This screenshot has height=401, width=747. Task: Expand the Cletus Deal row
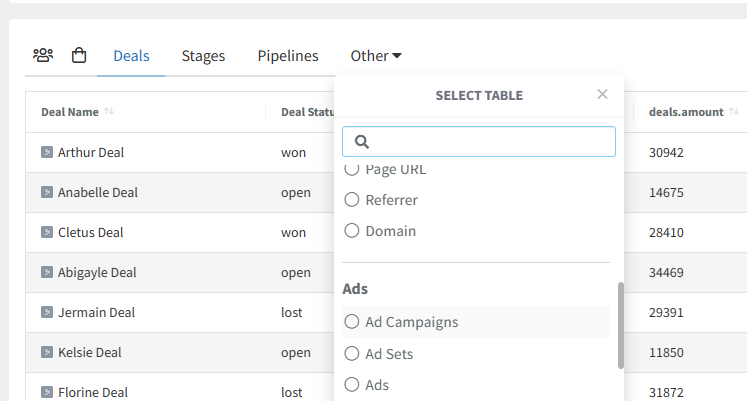pos(46,232)
